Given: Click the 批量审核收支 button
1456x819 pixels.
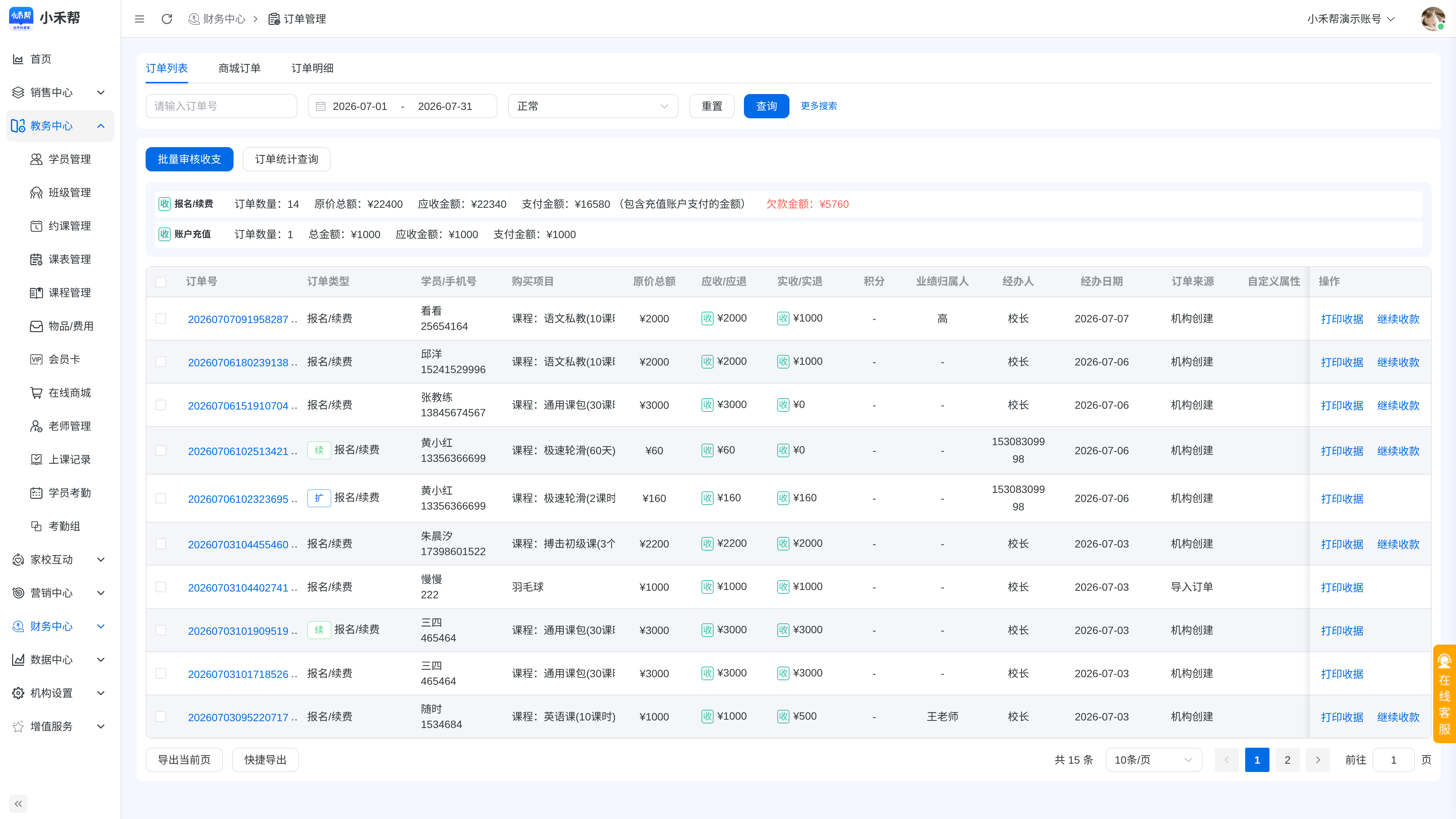Looking at the screenshot, I should [189, 159].
